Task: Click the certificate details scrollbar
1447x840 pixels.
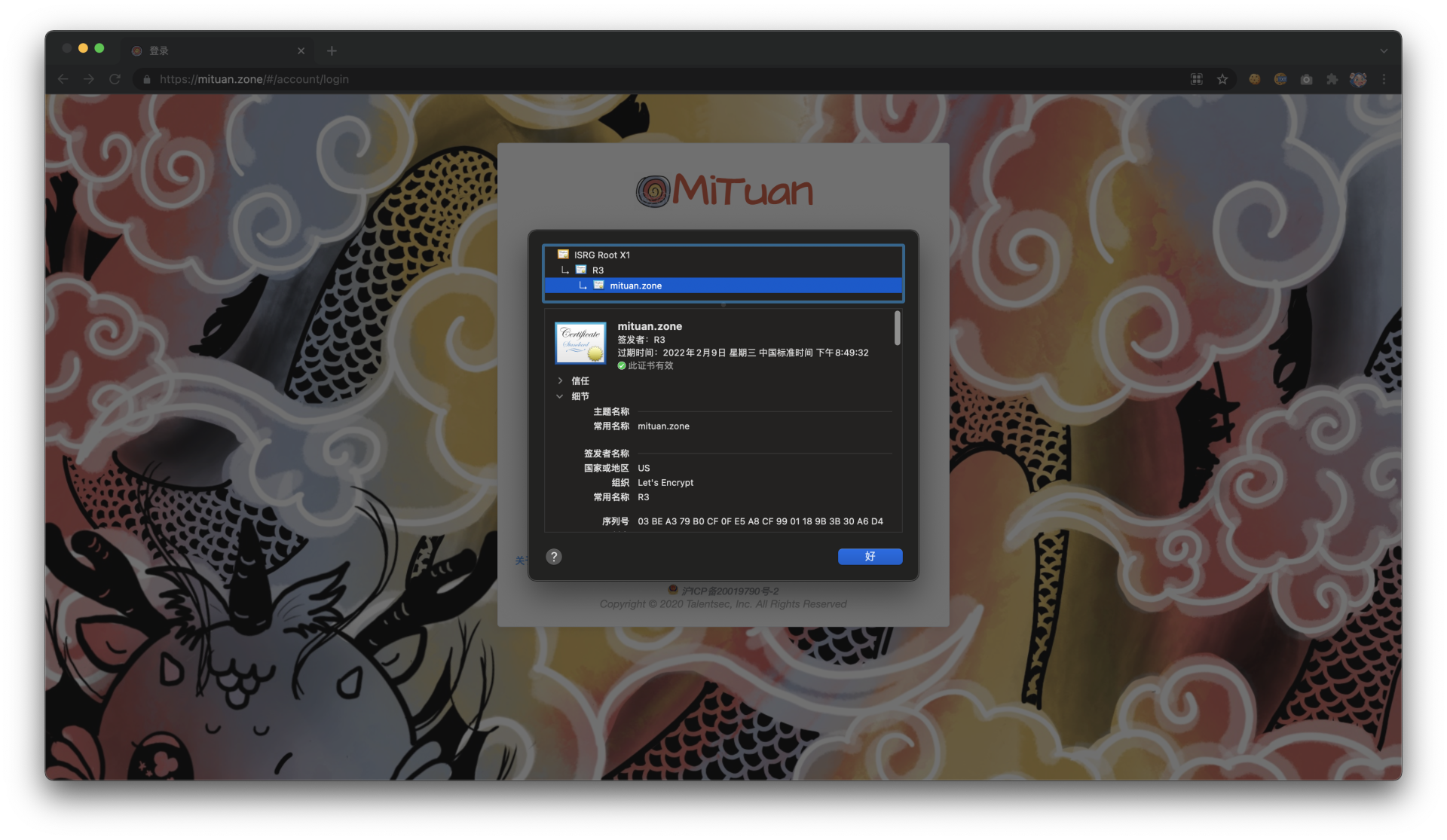Action: pos(897,329)
